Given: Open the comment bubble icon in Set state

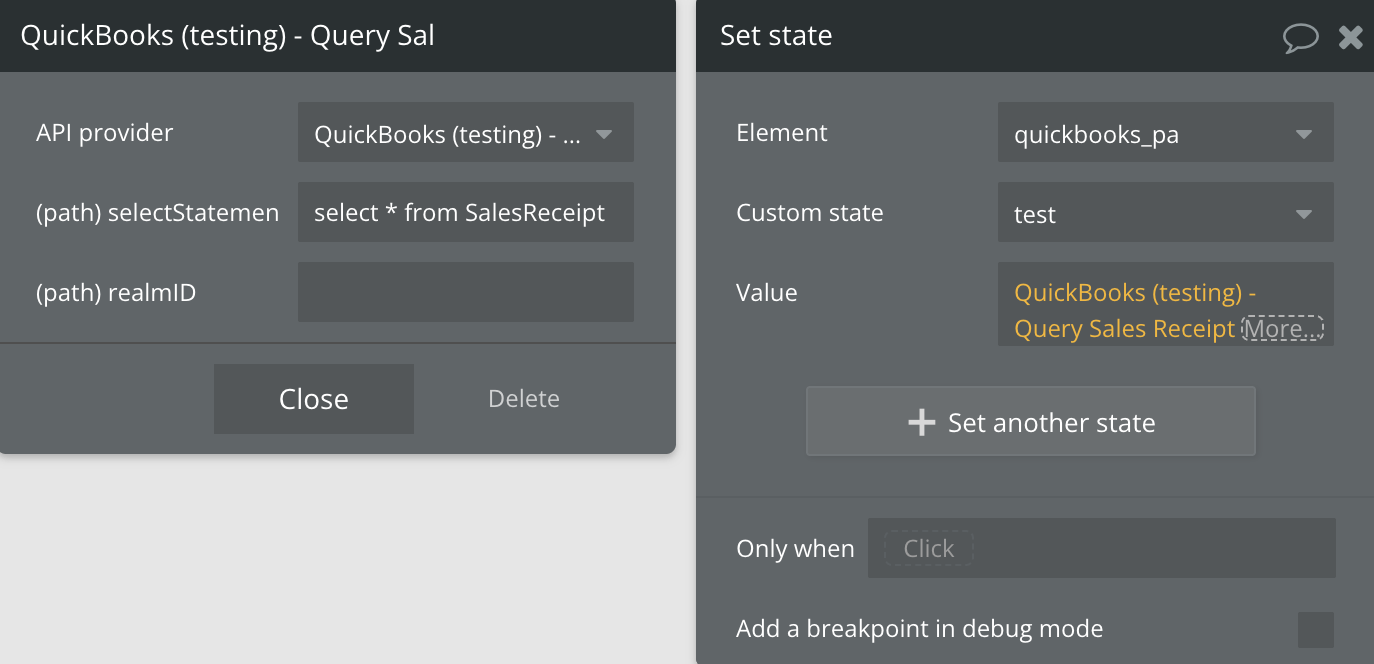Looking at the screenshot, I should coord(1300,38).
